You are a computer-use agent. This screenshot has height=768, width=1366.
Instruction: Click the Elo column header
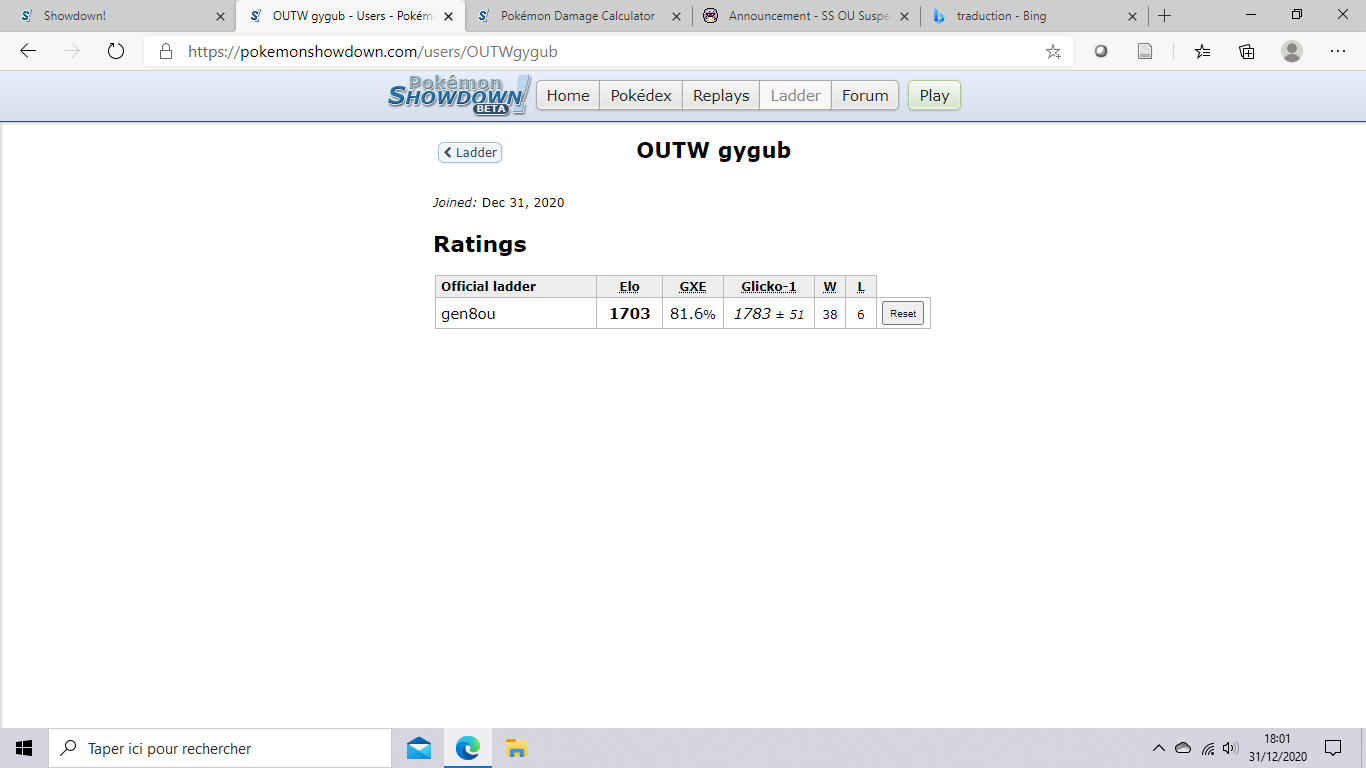tap(629, 286)
